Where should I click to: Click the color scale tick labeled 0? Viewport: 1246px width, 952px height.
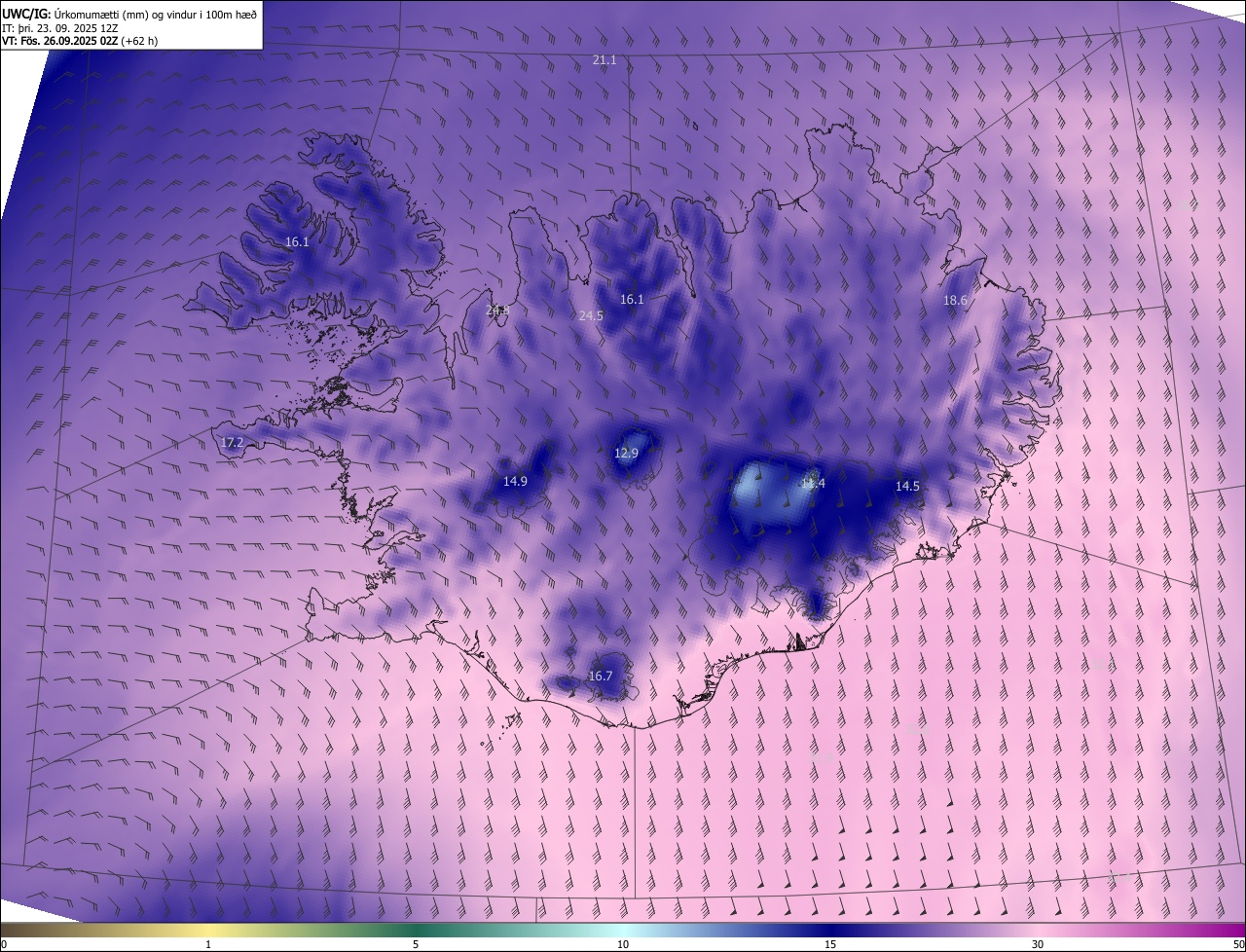coord(3,945)
